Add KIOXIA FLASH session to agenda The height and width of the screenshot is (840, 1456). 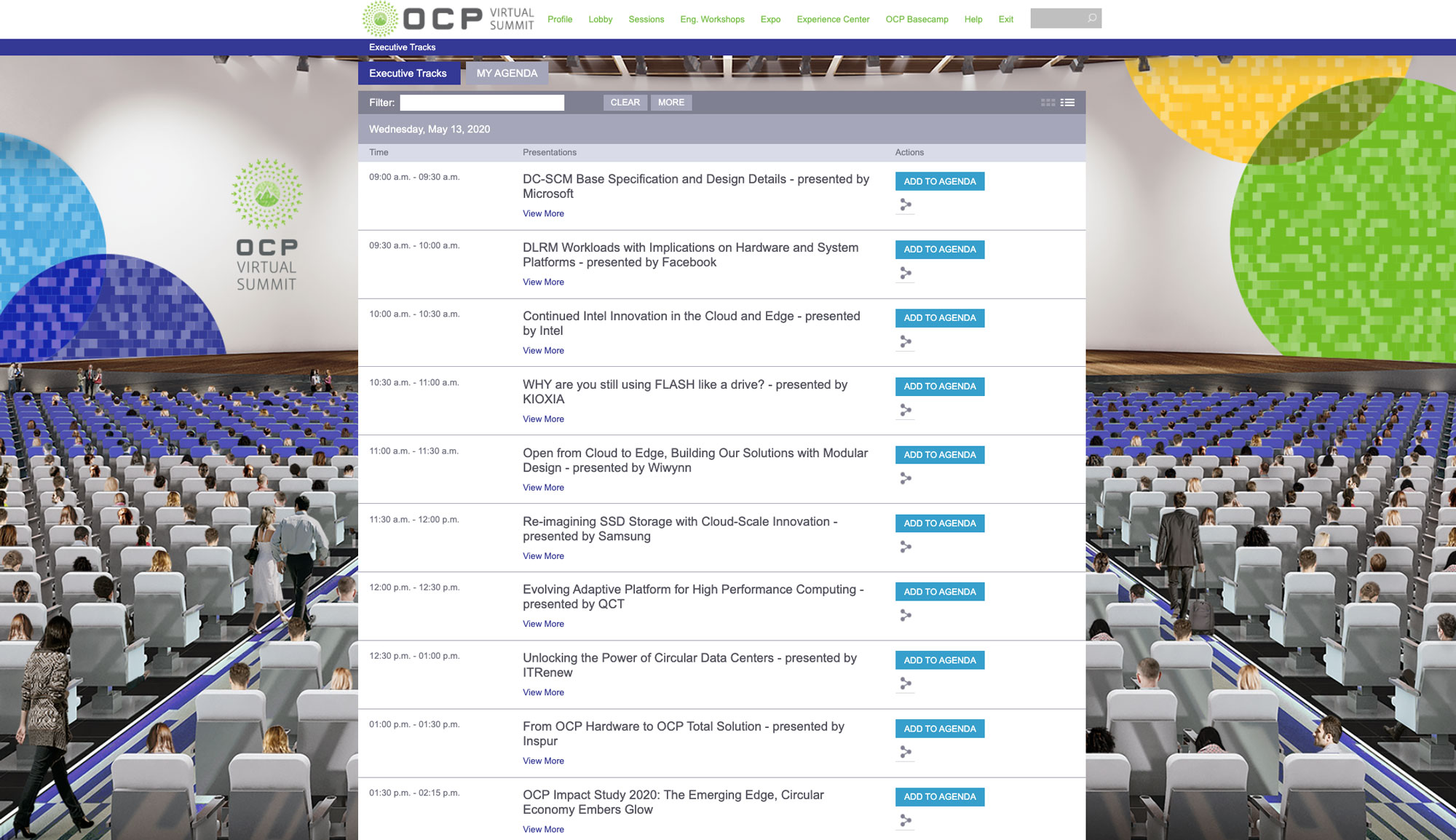[940, 387]
